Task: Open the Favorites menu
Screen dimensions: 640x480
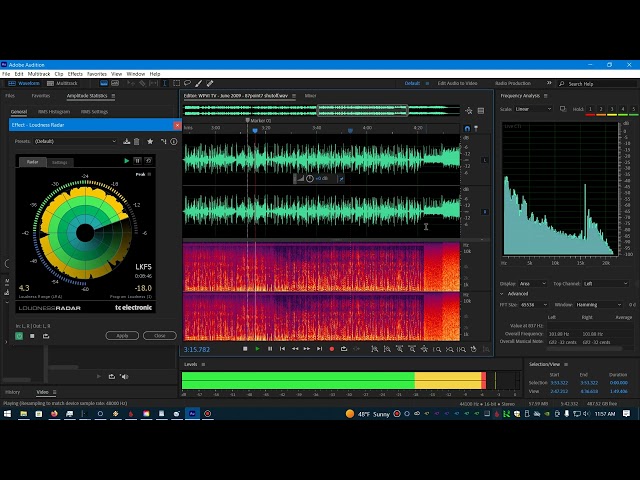Action: (x=97, y=74)
